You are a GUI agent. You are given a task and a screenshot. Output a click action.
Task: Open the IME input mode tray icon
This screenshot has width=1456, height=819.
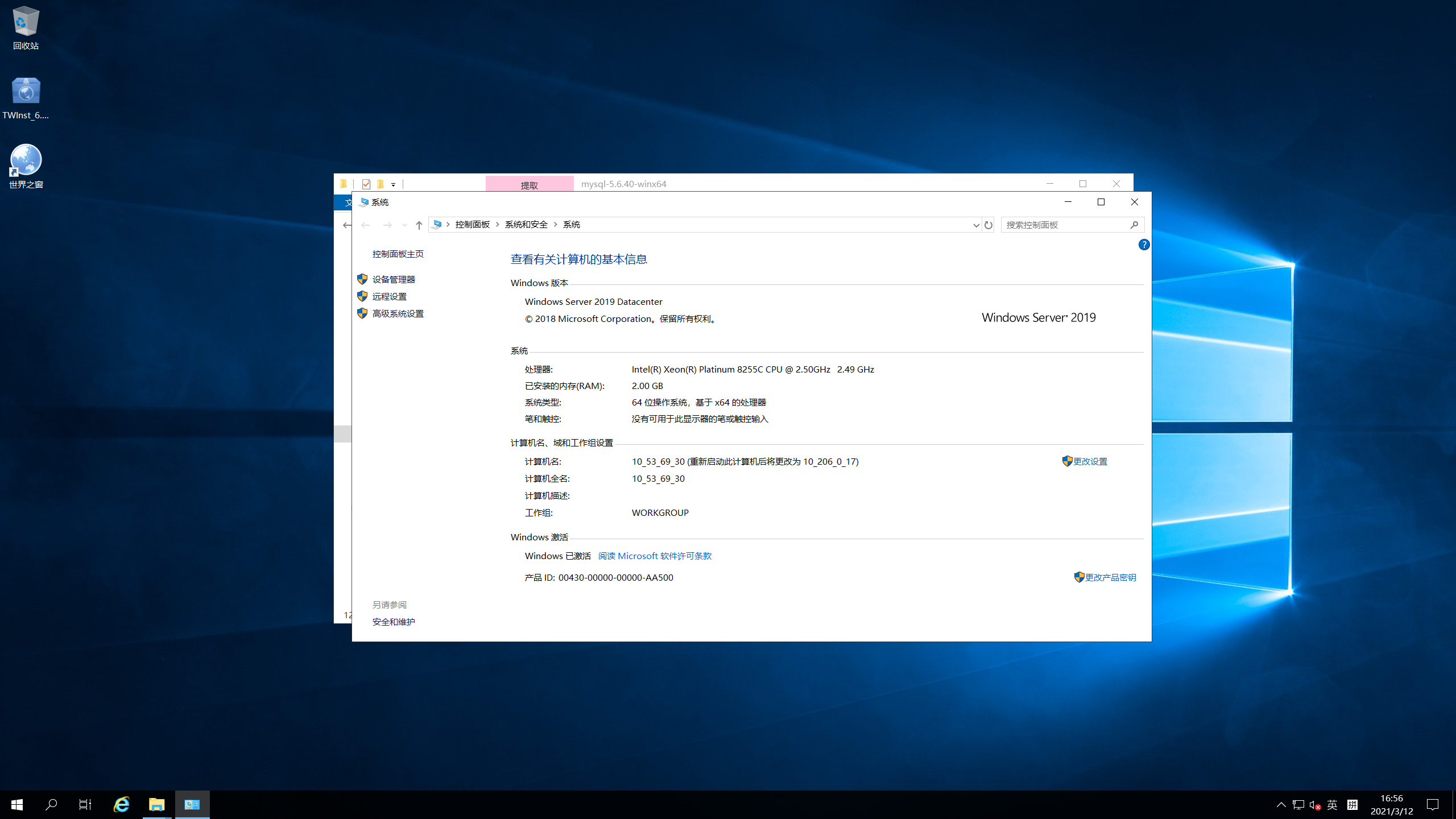pyautogui.click(x=1352, y=805)
